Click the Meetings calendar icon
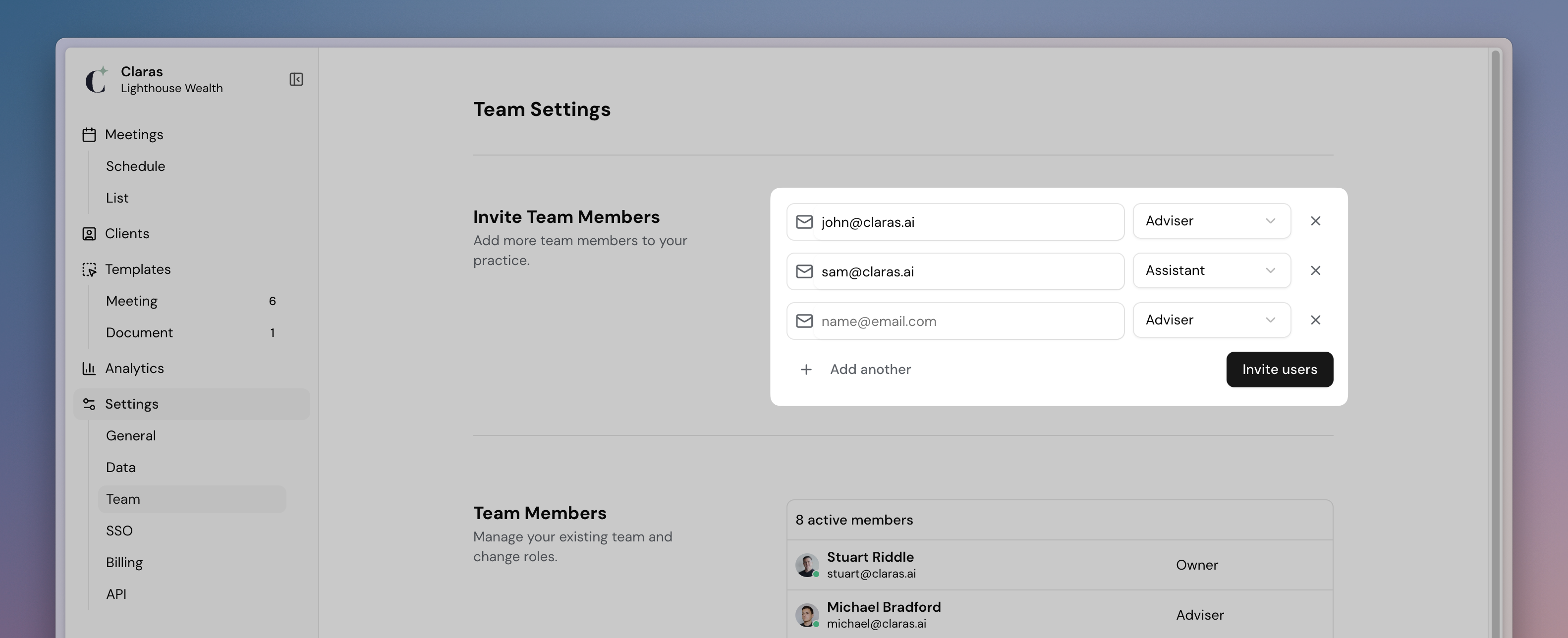The image size is (1568, 638). coord(89,134)
